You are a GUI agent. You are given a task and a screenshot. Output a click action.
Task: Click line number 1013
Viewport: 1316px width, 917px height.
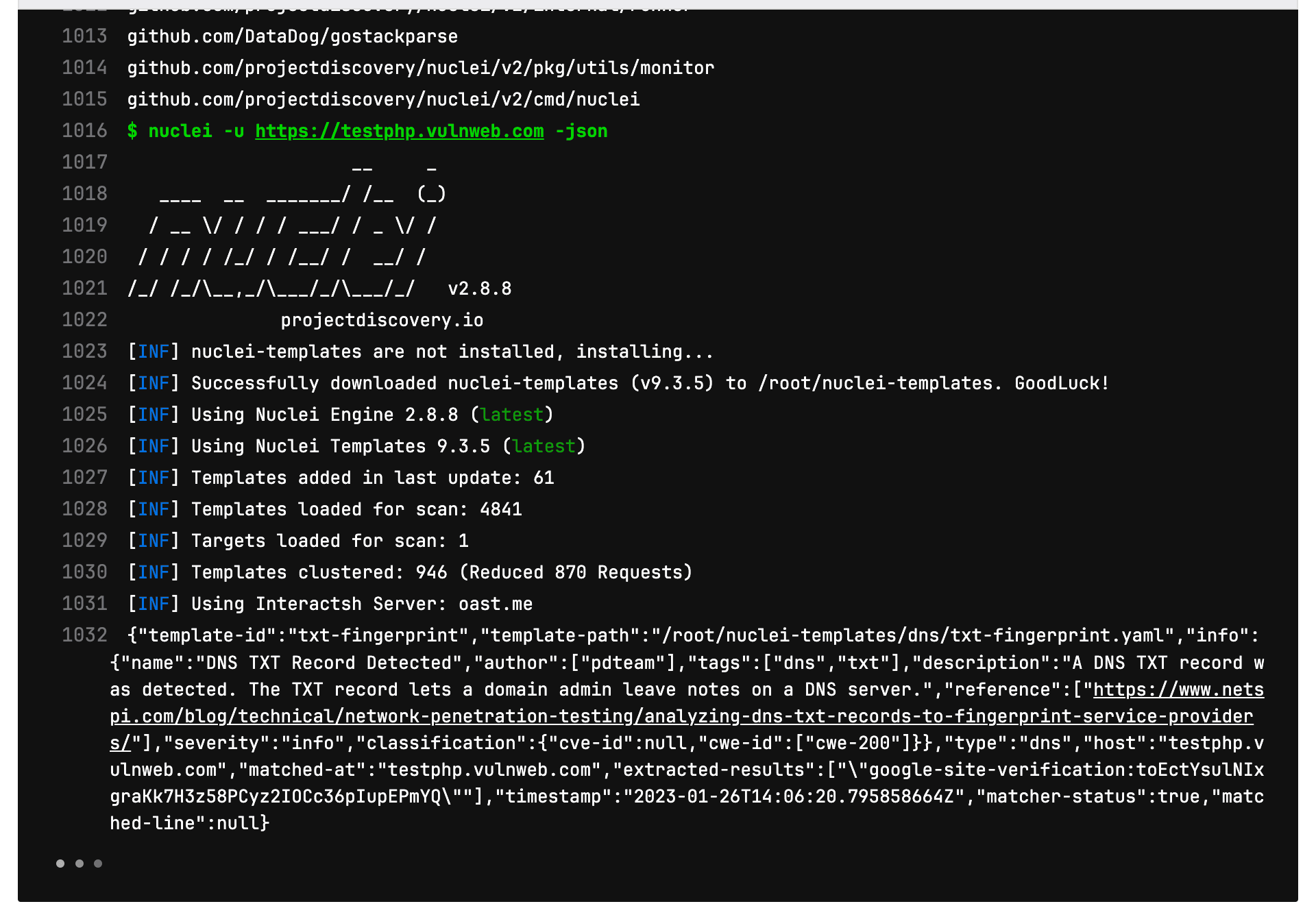(x=84, y=36)
